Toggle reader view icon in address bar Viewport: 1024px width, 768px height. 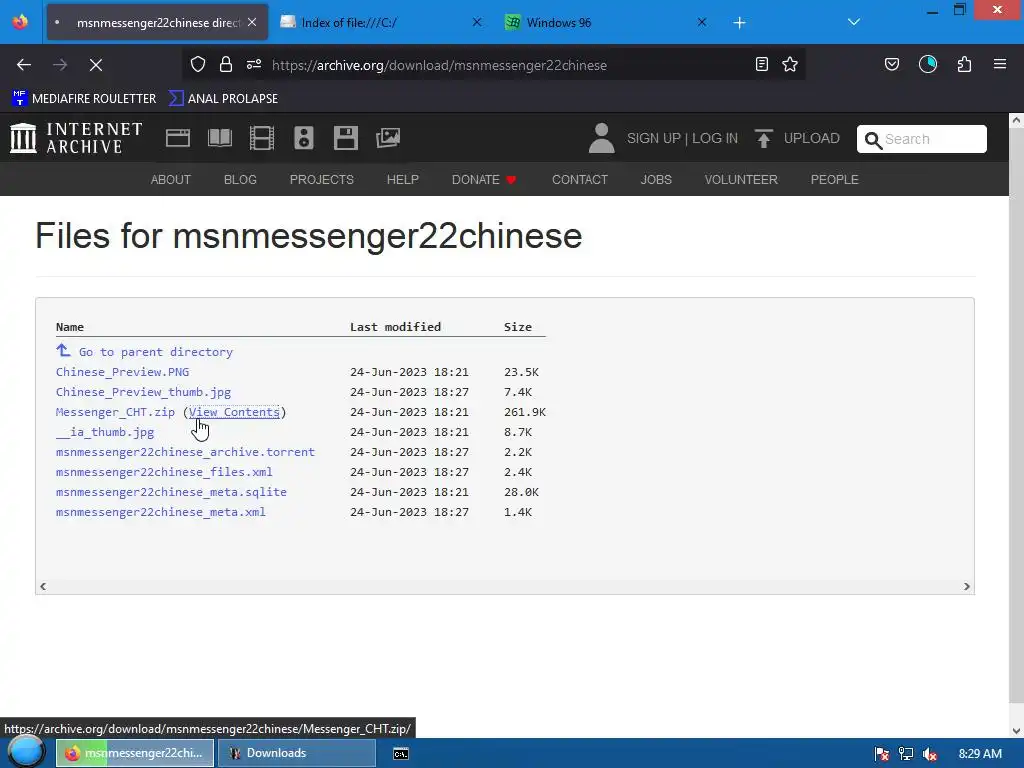[761, 64]
